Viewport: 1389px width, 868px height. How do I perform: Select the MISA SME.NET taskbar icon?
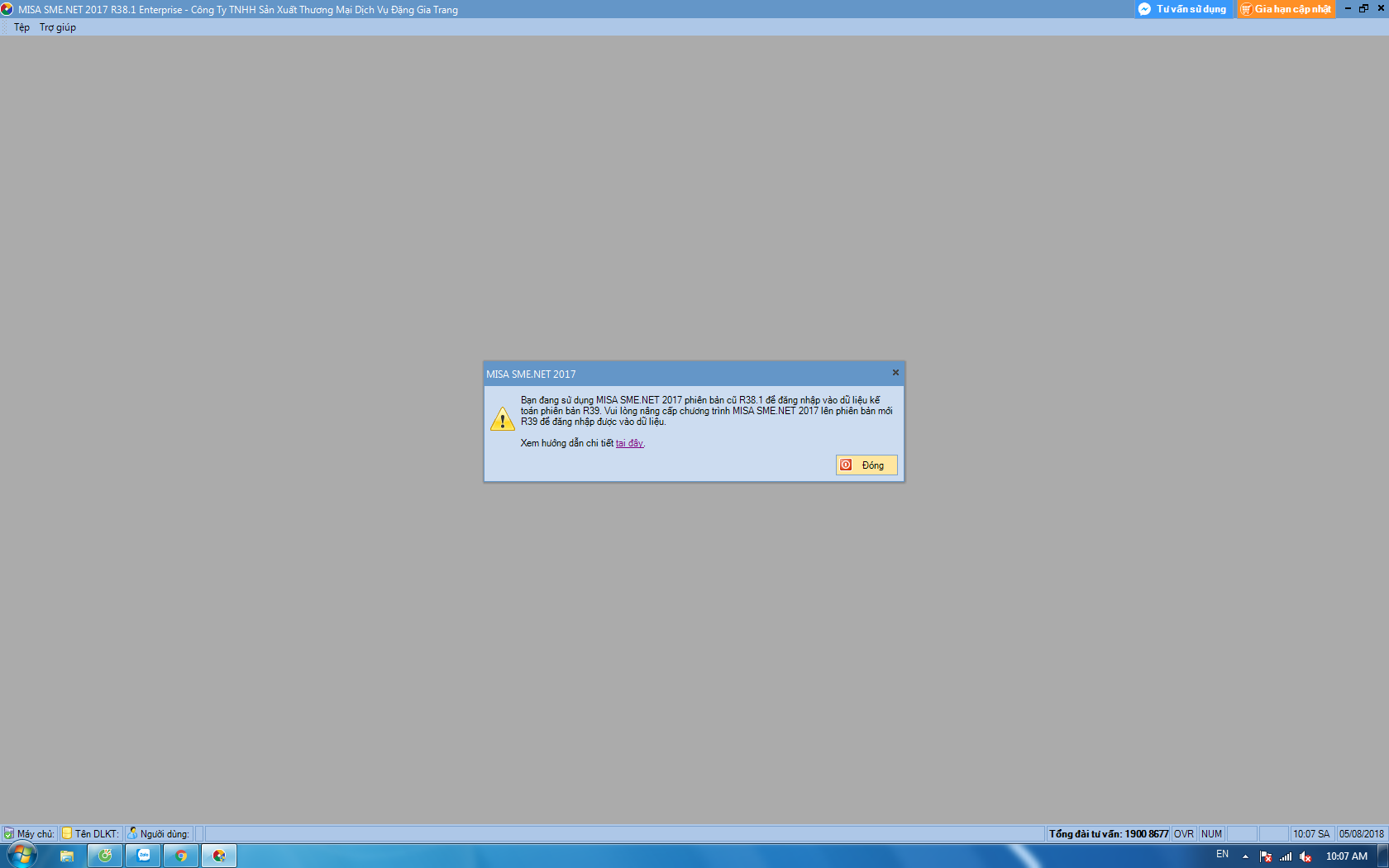219,856
